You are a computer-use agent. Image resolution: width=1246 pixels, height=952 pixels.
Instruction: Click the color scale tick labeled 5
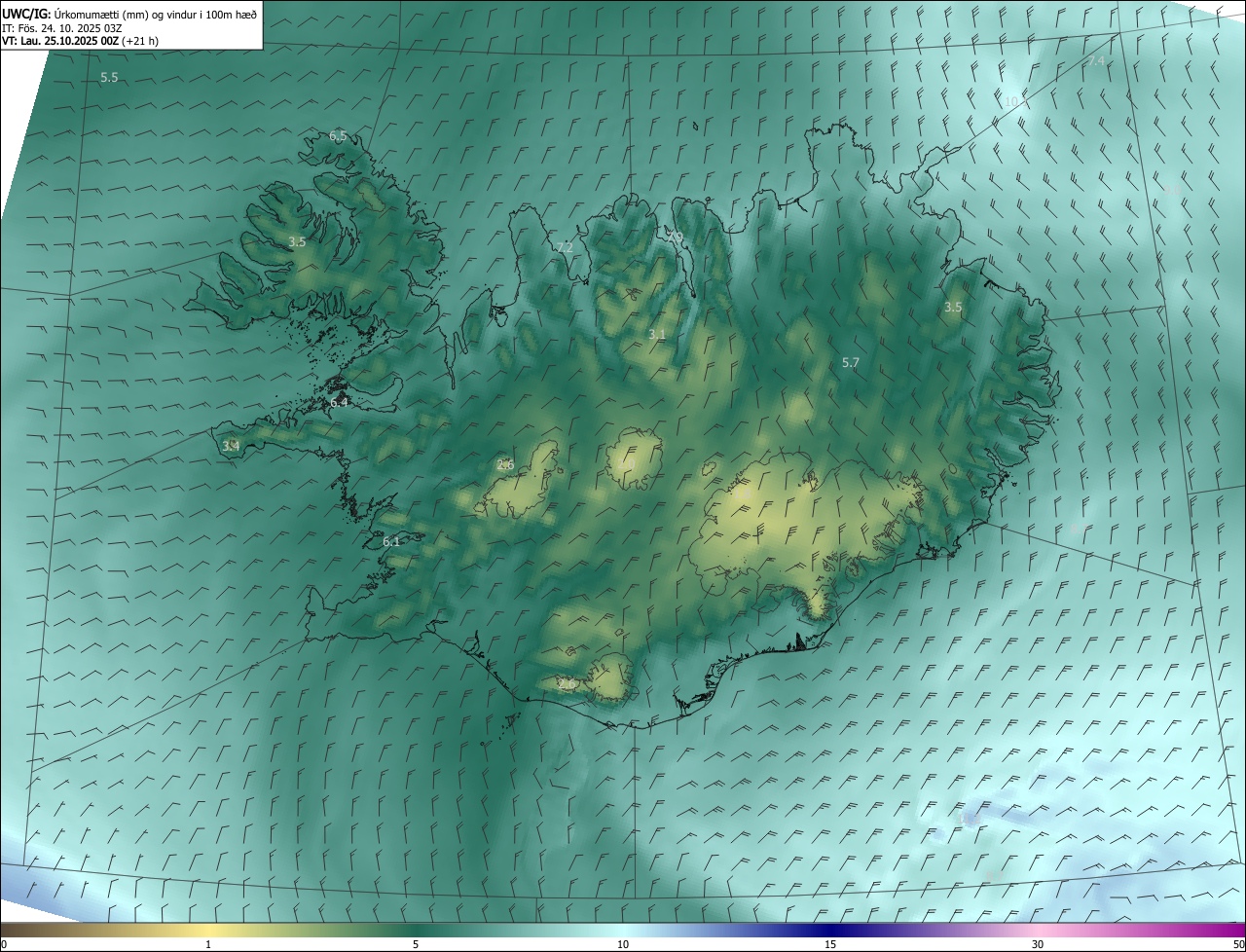pos(416,944)
